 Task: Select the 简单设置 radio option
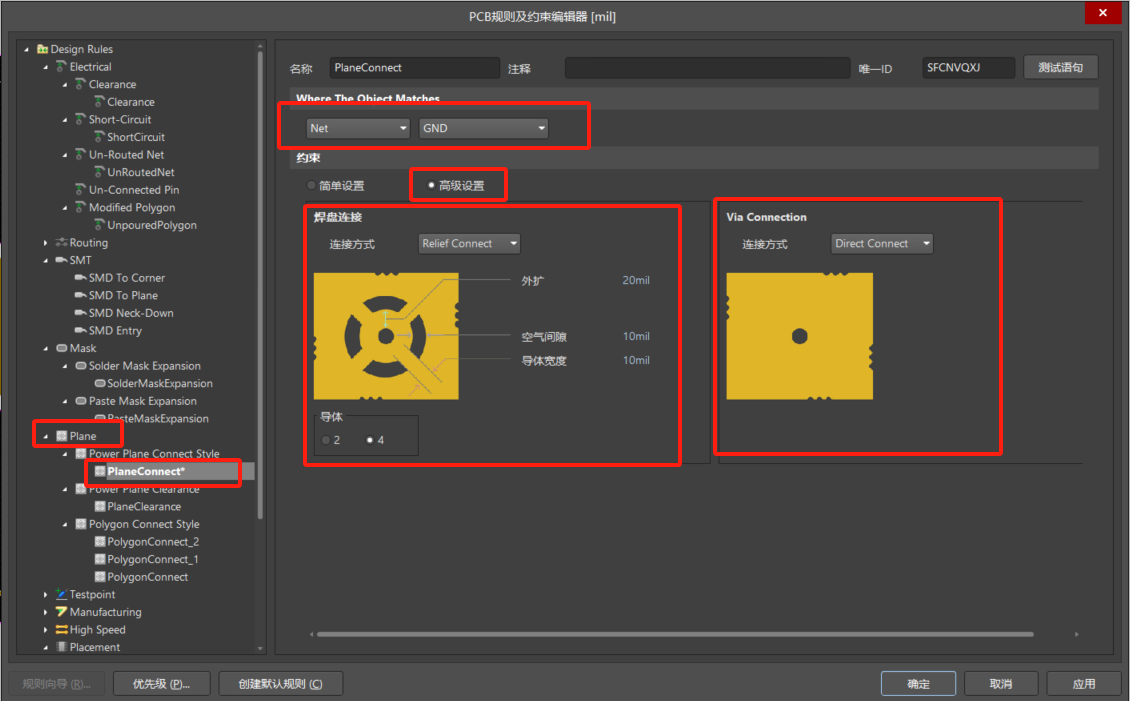pos(312,186)
